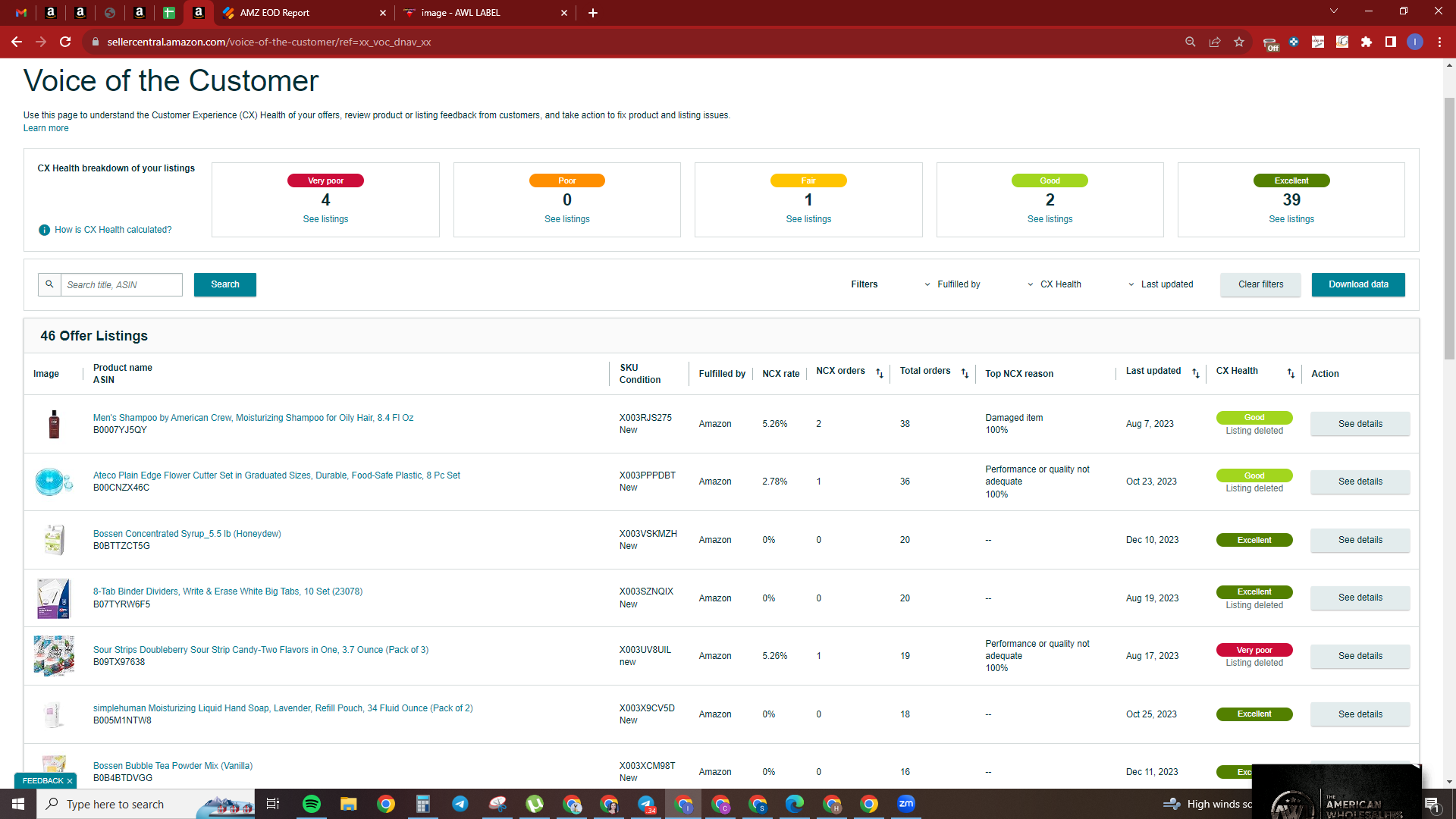
Task: Open How is CX Health calculated link
Action: point(113,230)
